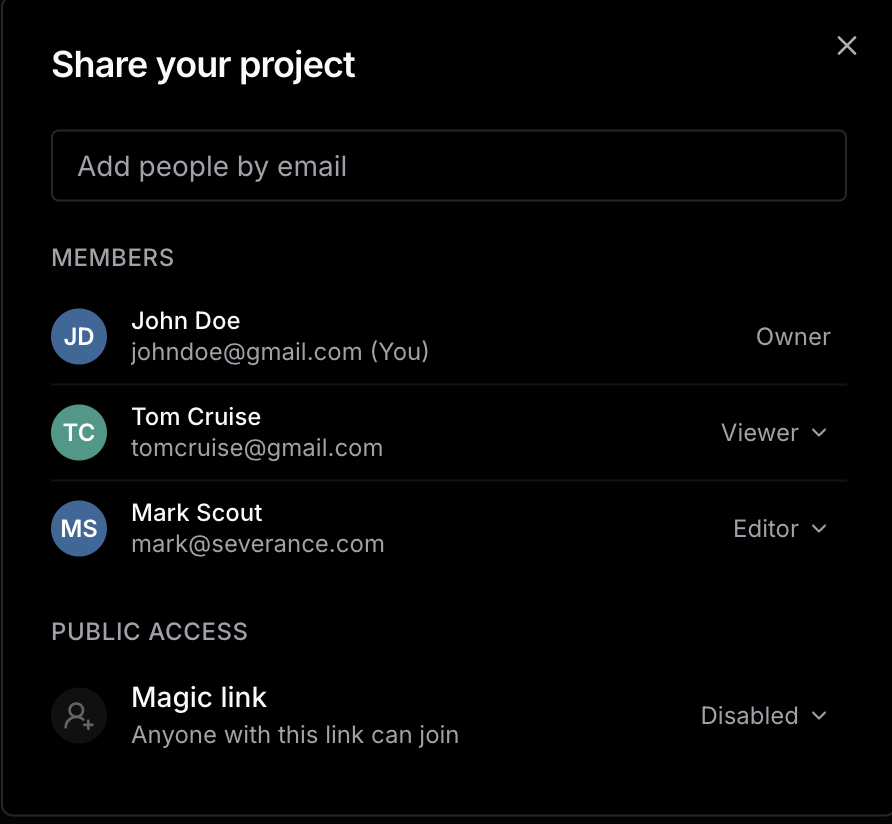Image resolution: width=892 pixels, height=824 pixels.
Task: Click the Mark Scout member name
Action: pos(197,513)
